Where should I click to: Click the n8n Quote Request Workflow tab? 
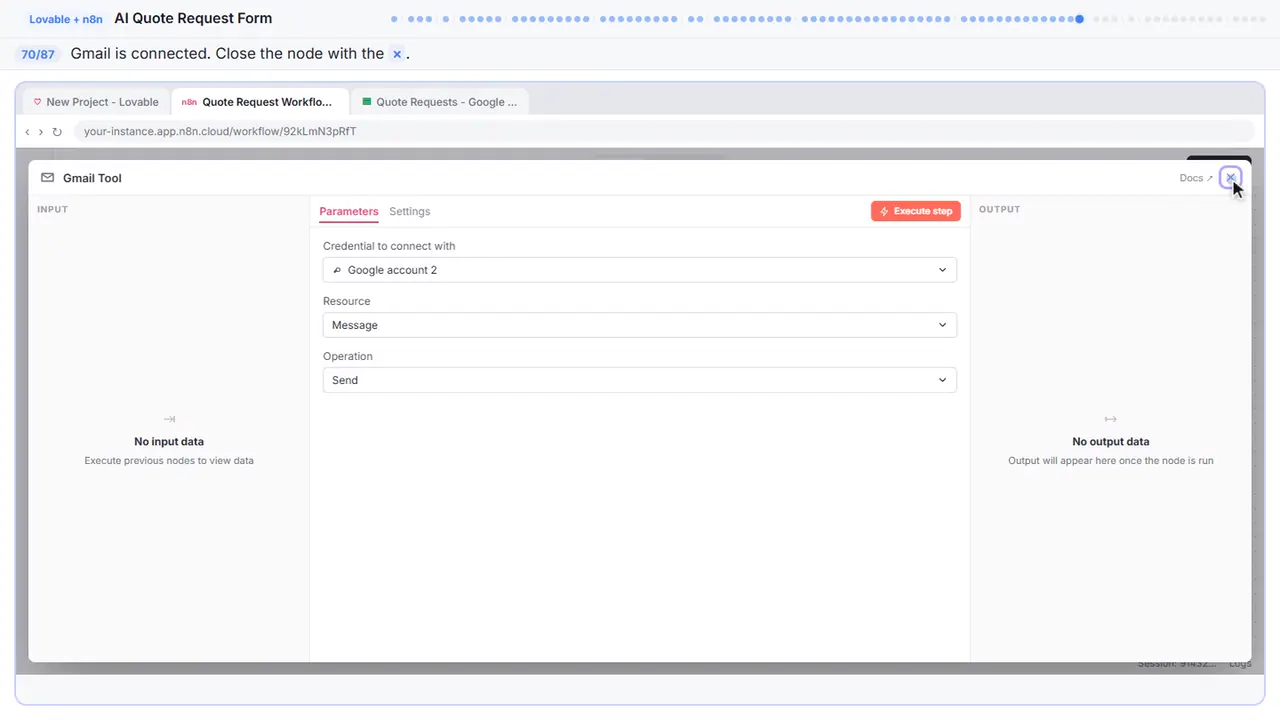pos(260,102)
